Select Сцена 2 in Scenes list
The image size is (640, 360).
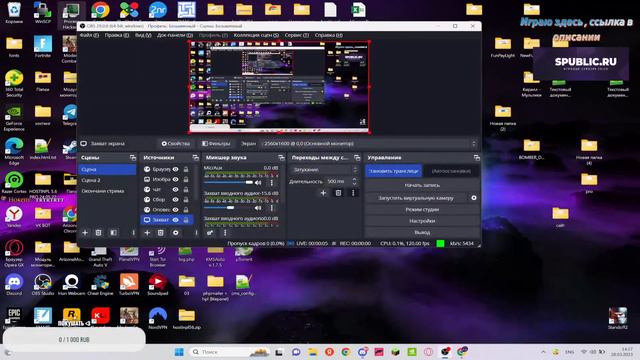tap(107, 180)
